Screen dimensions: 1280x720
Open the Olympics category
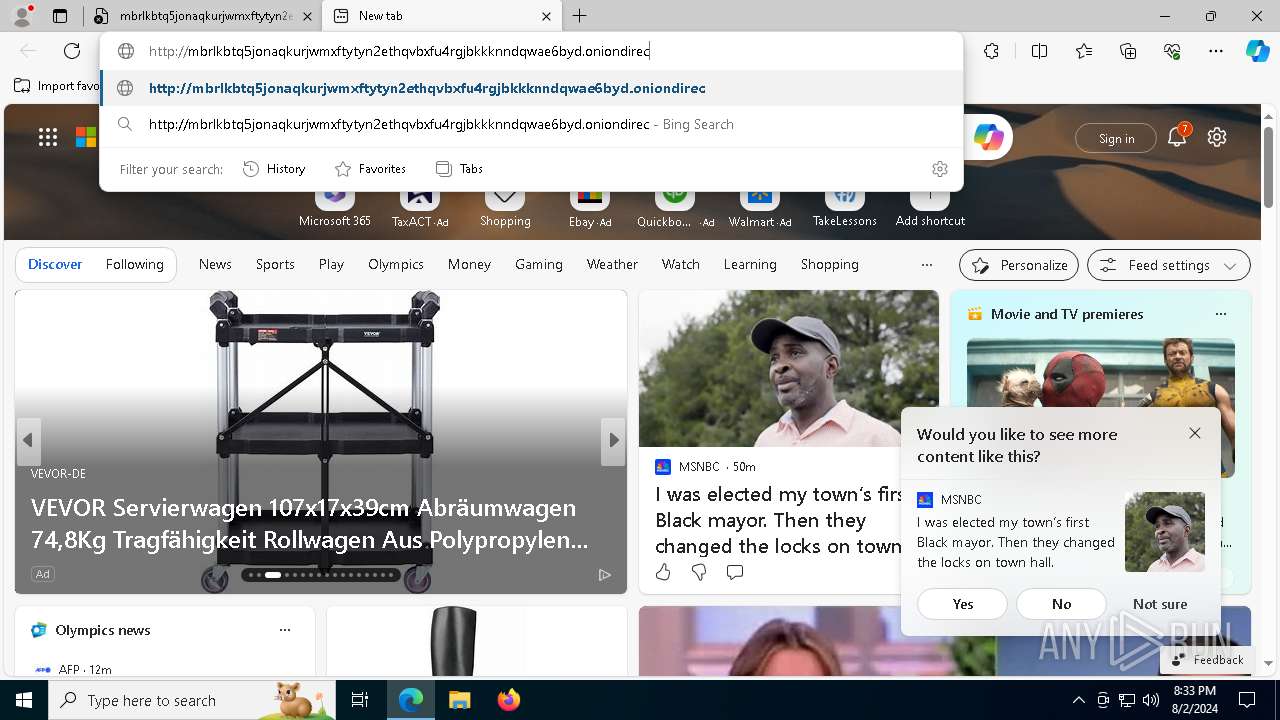(396, 264)
